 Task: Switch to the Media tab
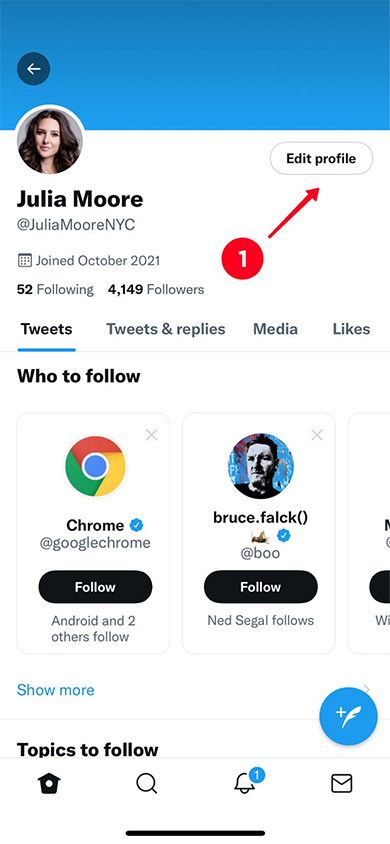coord(275,329)
